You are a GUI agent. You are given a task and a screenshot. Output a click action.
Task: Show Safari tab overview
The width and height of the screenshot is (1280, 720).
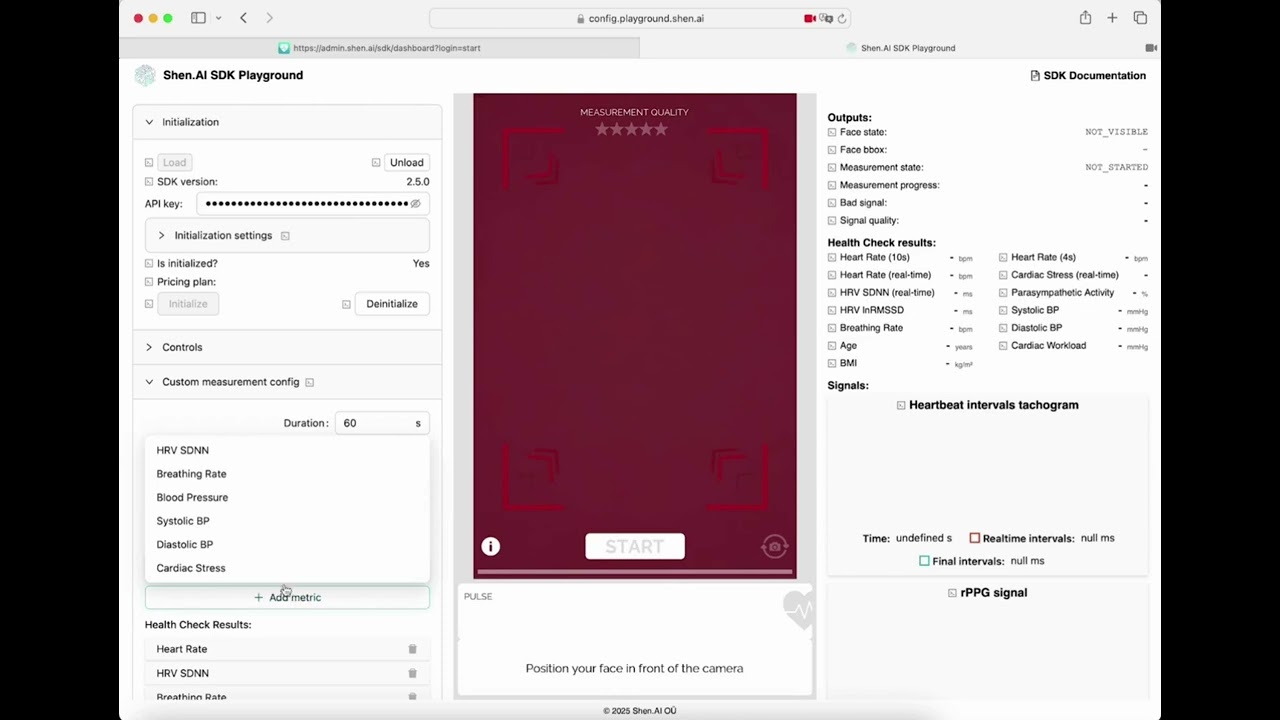[x=1140, y=18]
